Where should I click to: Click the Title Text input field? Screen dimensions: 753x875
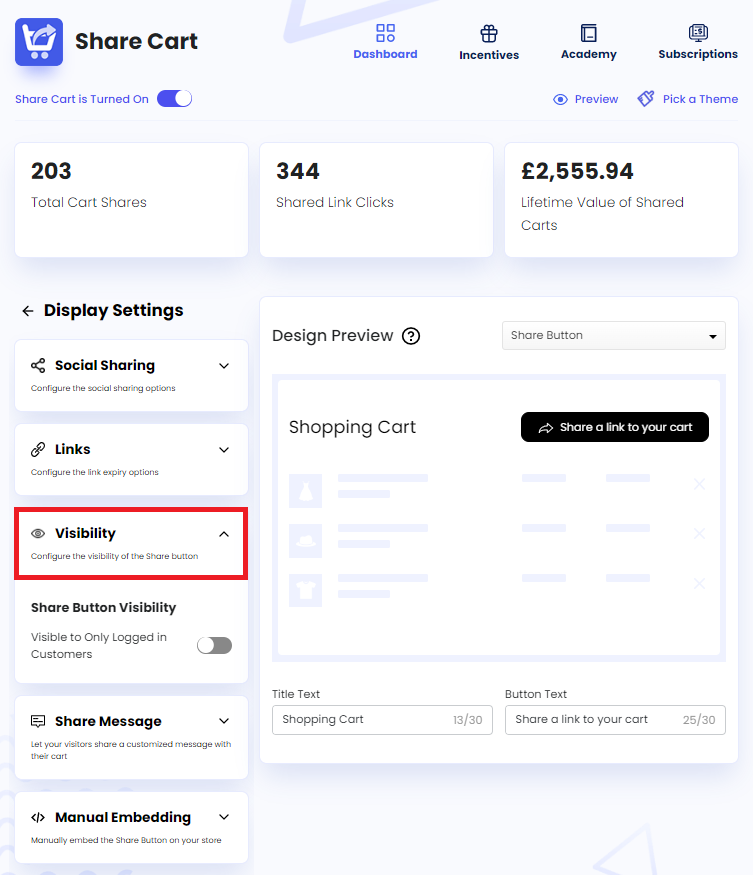pos(382,720)
